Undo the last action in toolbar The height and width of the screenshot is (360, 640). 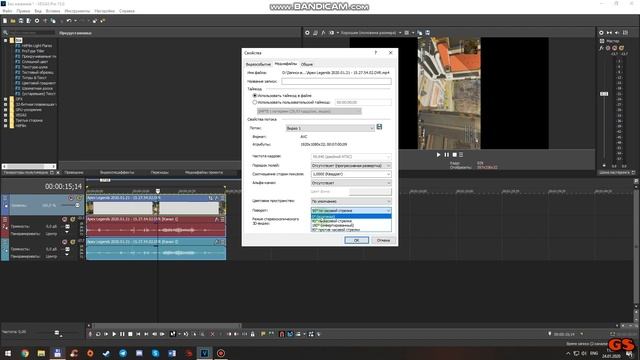point(69,20)
